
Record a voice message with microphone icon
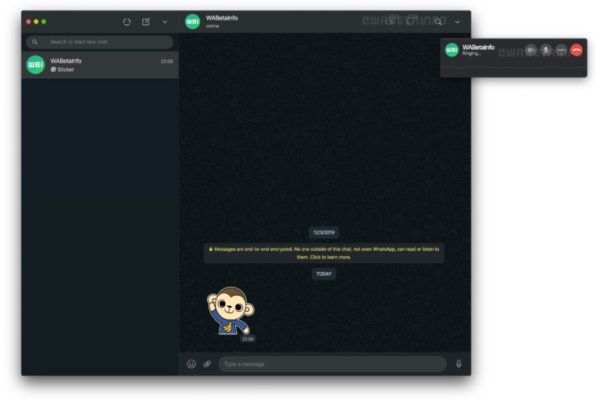459,364
